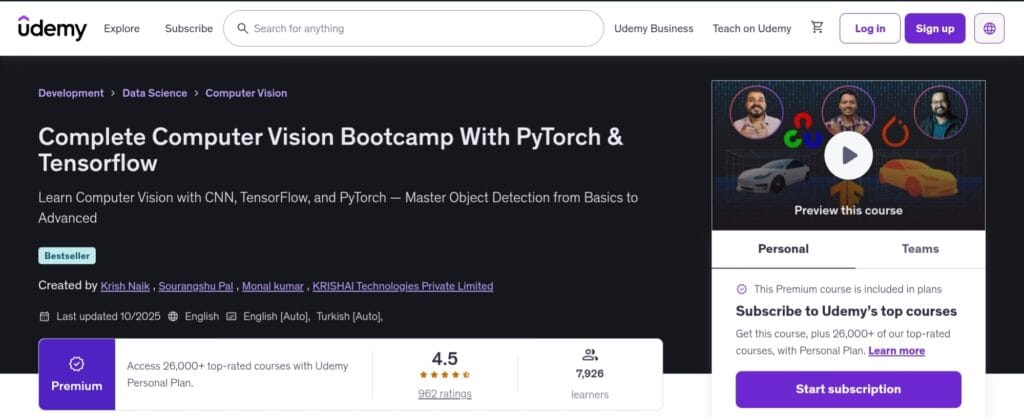This screenshot has width=1024, height=417.
Task: Focus the Search for anything field
Action: tap(413, 28)
